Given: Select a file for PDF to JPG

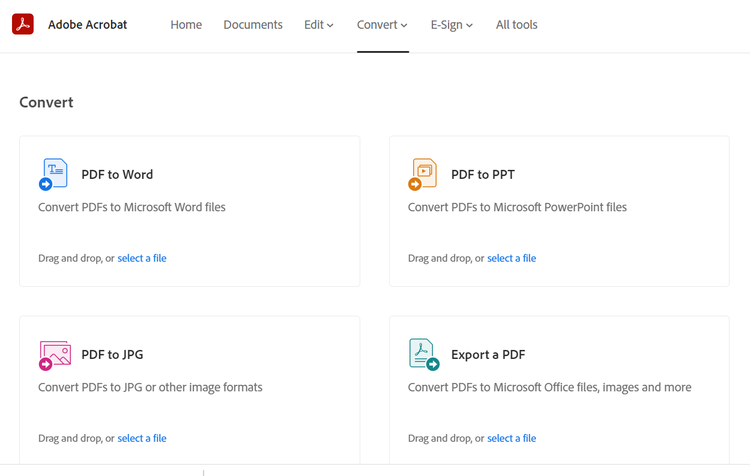Looking at the screenshot, I should [142, 438].
